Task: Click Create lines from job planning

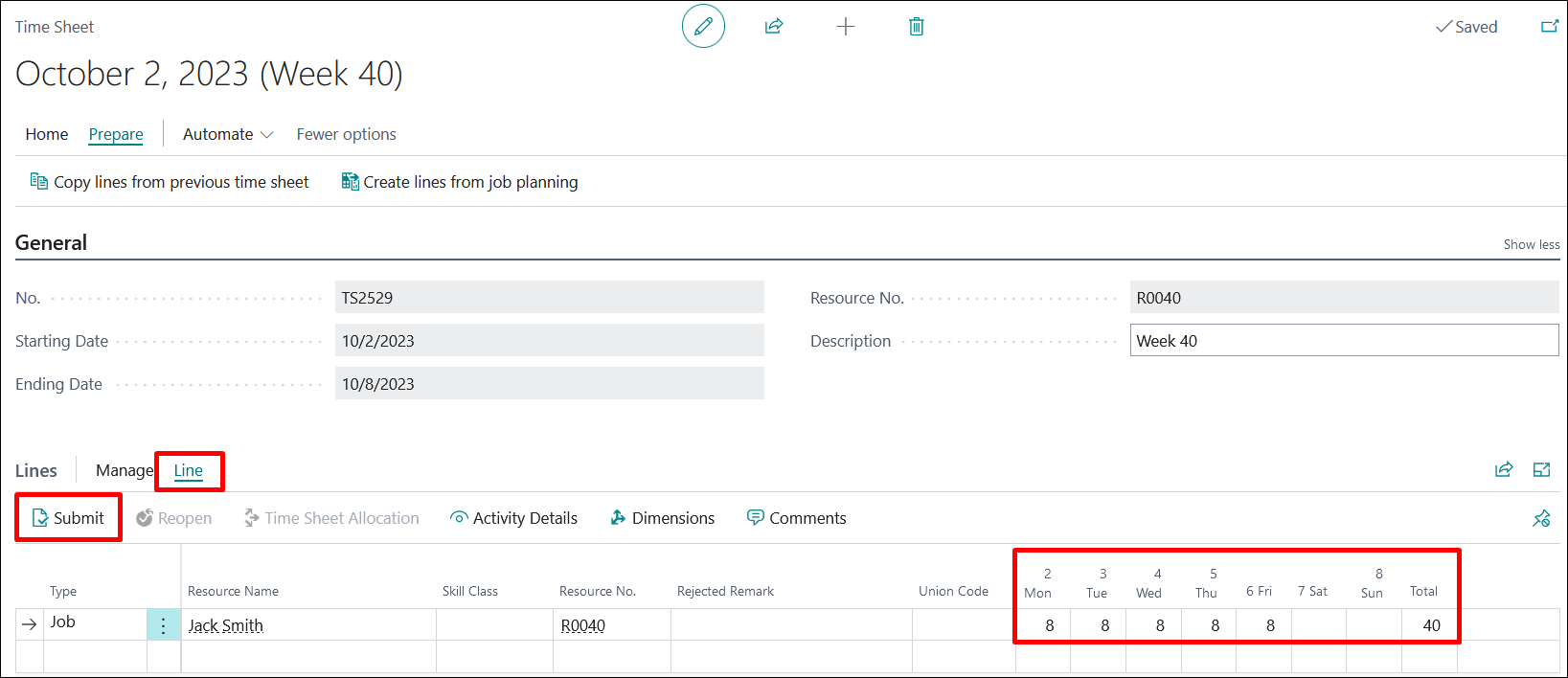Action: coord(460,182)
